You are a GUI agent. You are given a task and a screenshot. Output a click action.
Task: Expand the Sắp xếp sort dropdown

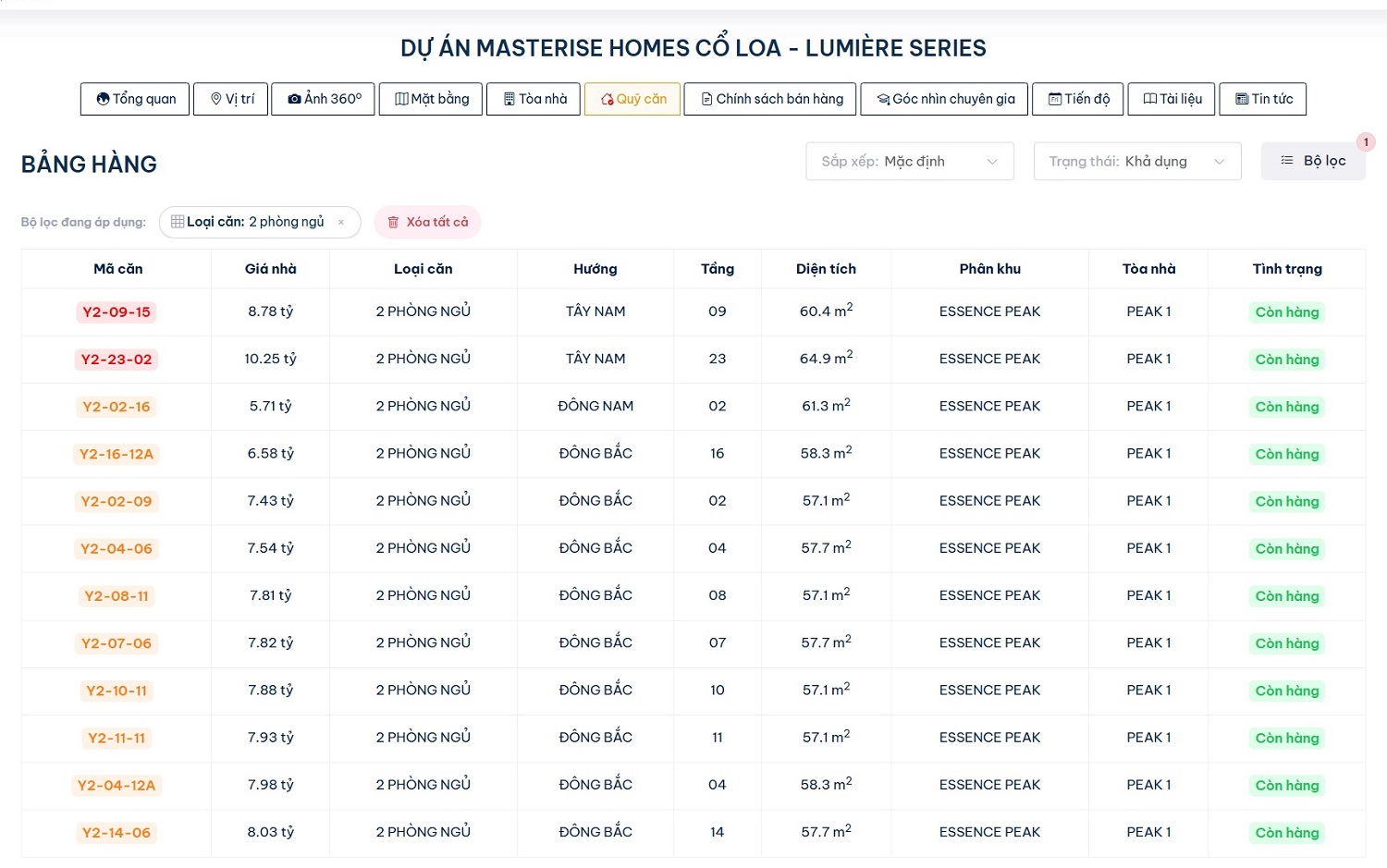pos(910,162)
